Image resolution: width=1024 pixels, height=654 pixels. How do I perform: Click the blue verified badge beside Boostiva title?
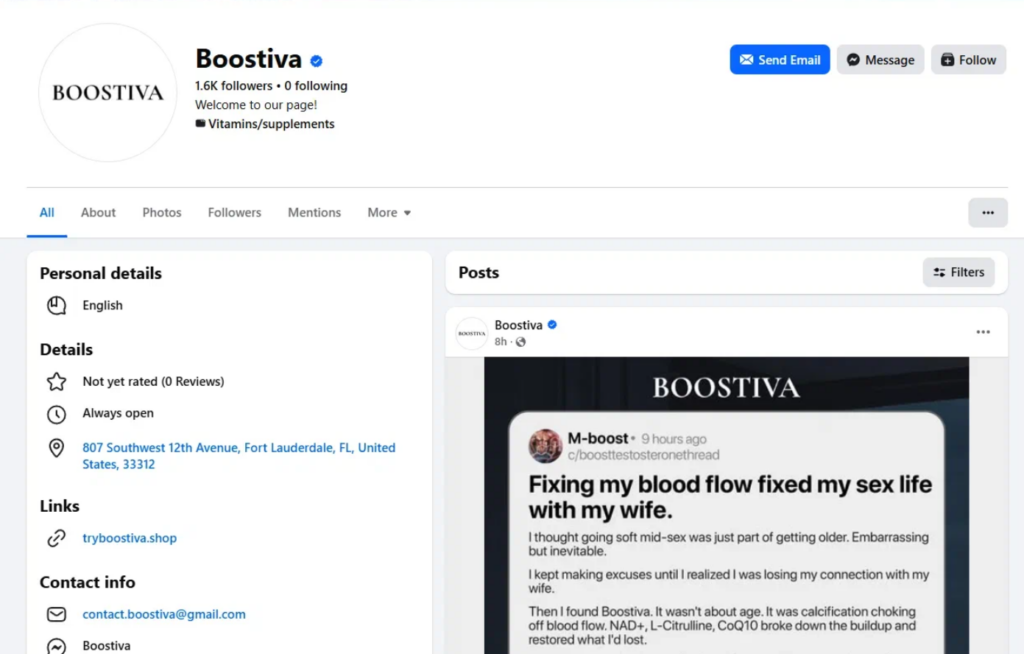[x=316, y=61]
